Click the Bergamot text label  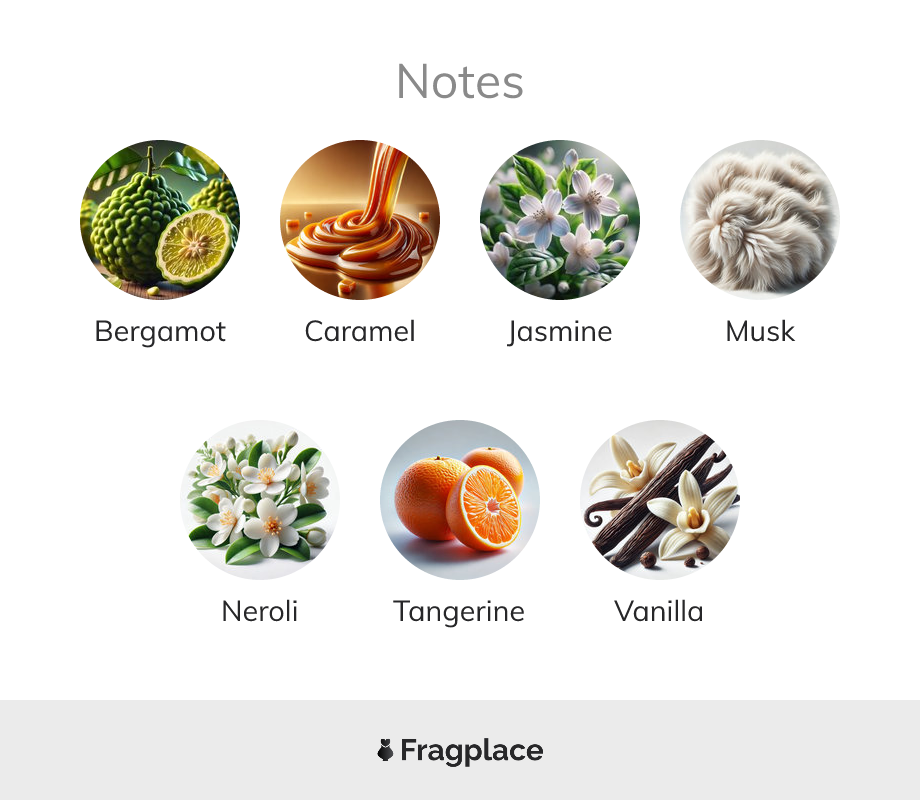click(160, 332)
